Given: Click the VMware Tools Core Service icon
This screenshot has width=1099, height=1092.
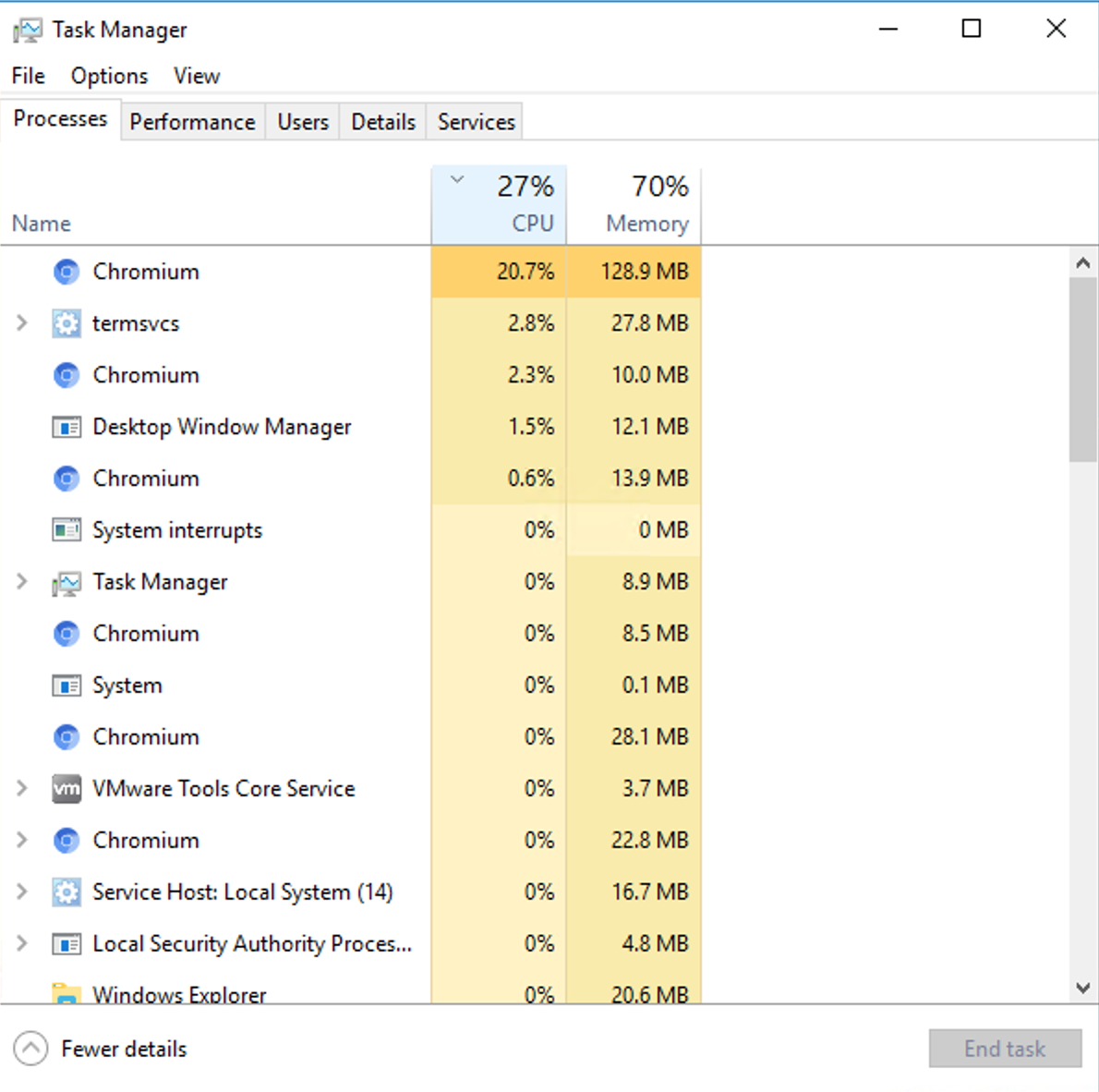Looking at the screenshot, I should click(x=66, y=789).
